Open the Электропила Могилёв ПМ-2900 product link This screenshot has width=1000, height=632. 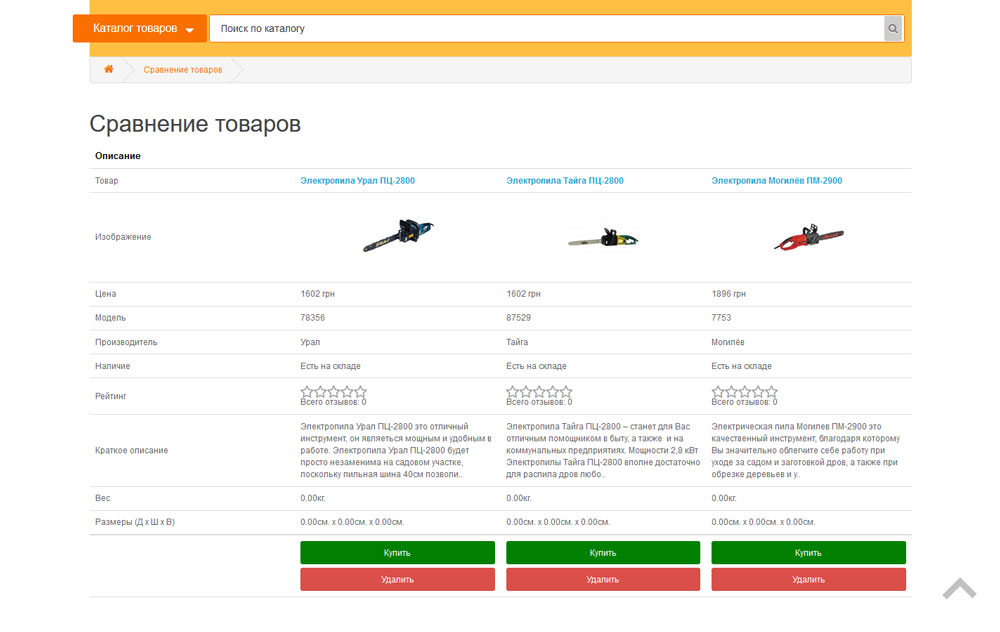click(776, 181)
